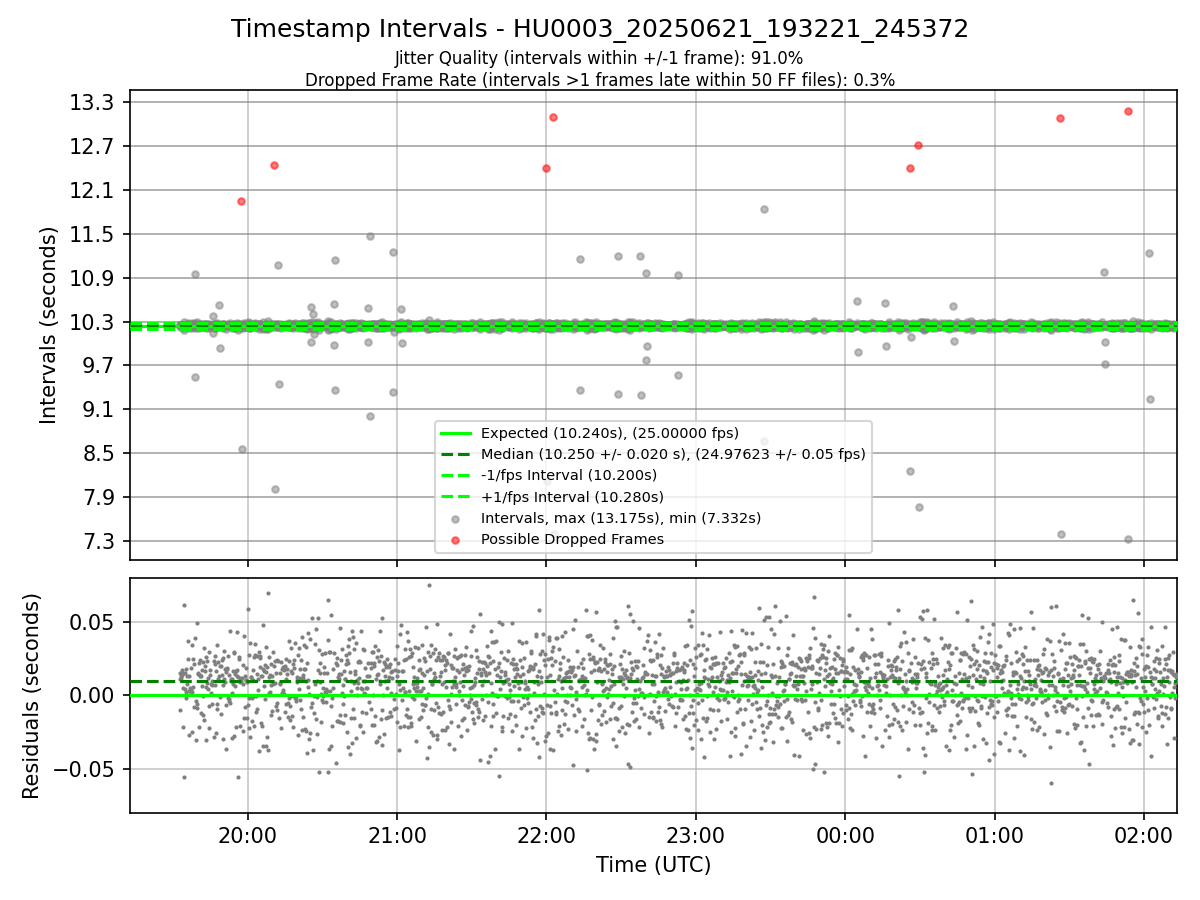Click the 00:00 time tick label

pos(845,835)
